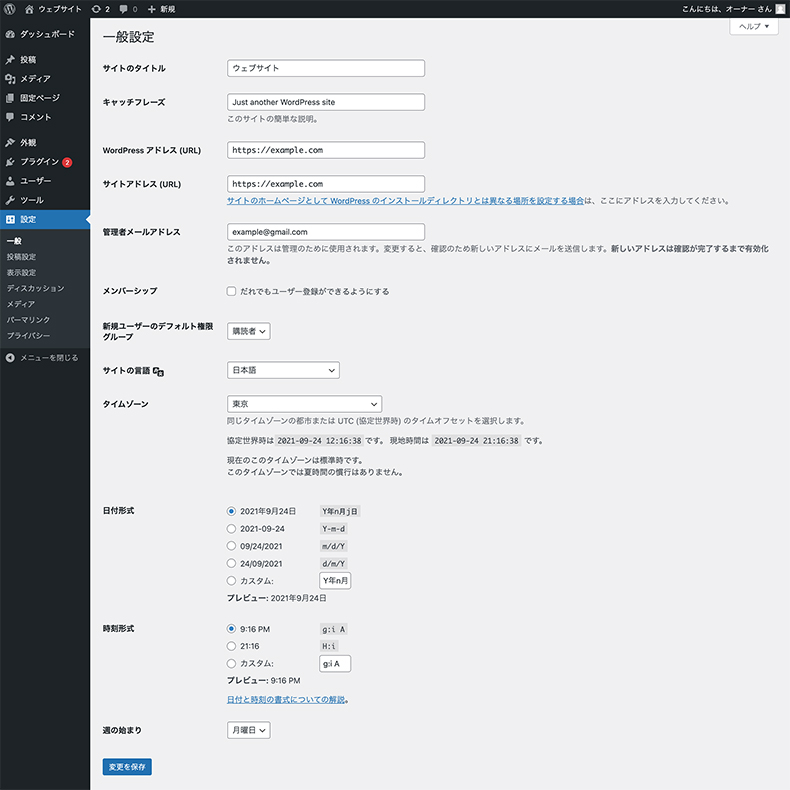
Task: Select the Y-m-d date format radio button
Action: (232, 529)
